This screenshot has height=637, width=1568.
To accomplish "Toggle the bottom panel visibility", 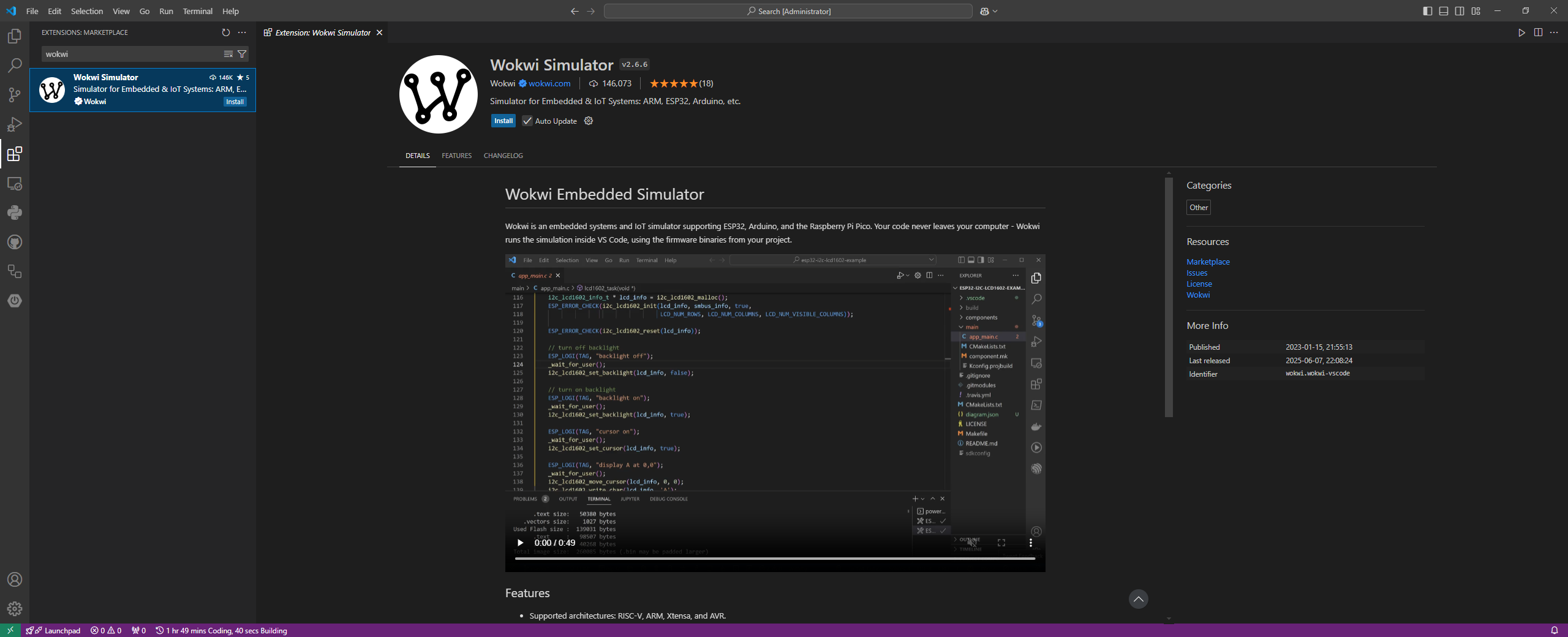I will (x=1444, y=11).
